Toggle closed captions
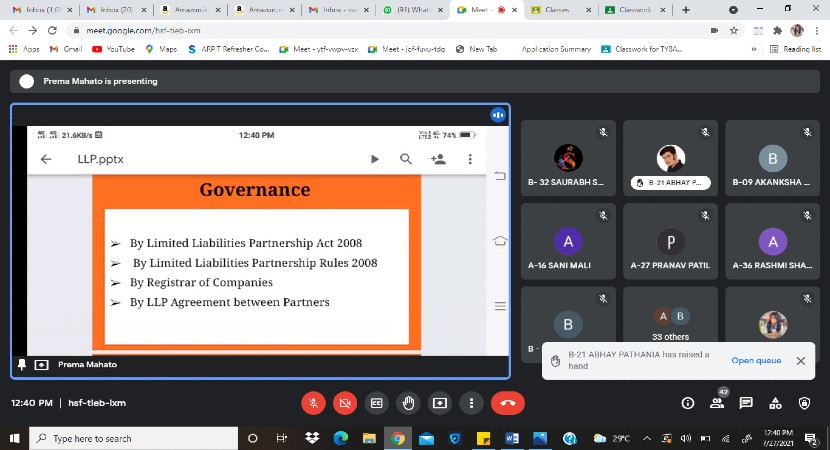This screenshot has width=830, height=450. point(377,402)
